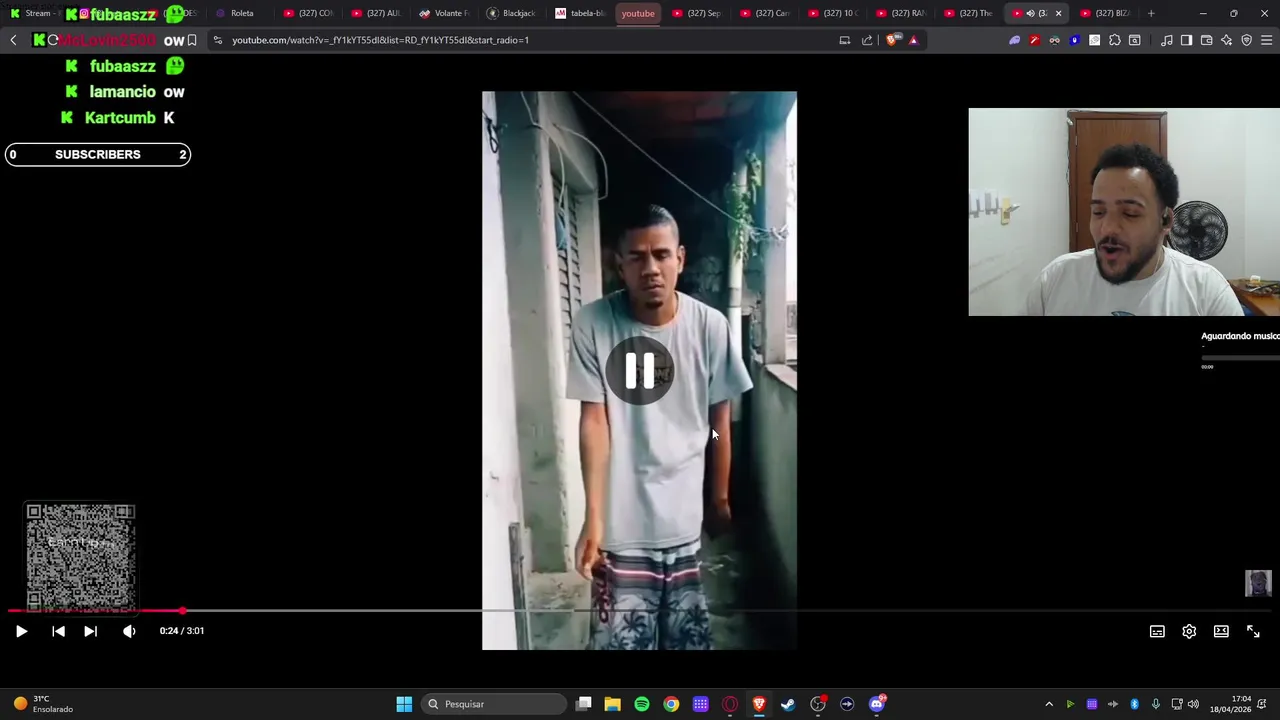Expand hidden system tray icons
Viewport: 1280px width, 720px height.
point(1049,704)
